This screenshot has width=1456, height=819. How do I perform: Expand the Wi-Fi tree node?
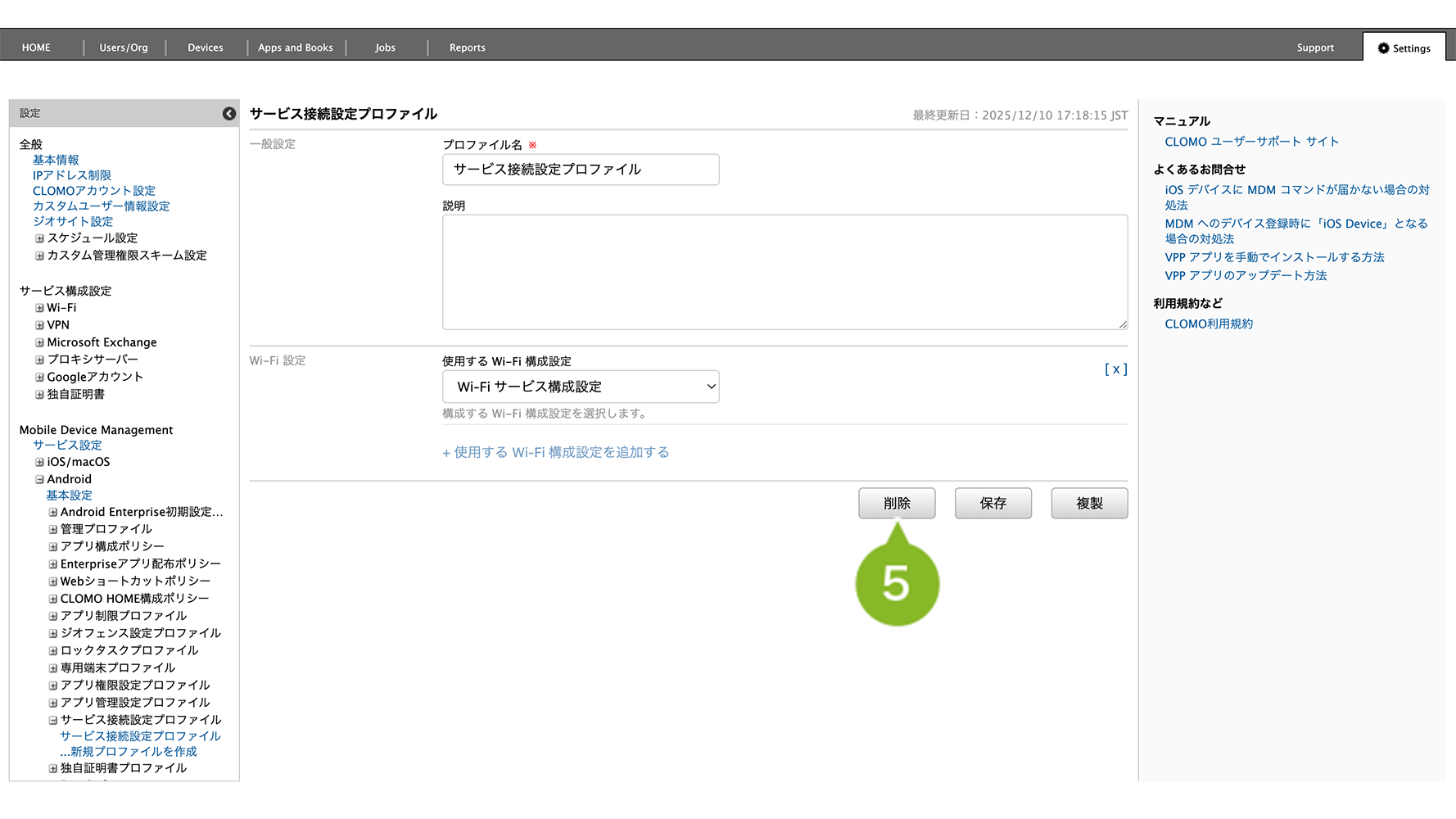point(39,308)
